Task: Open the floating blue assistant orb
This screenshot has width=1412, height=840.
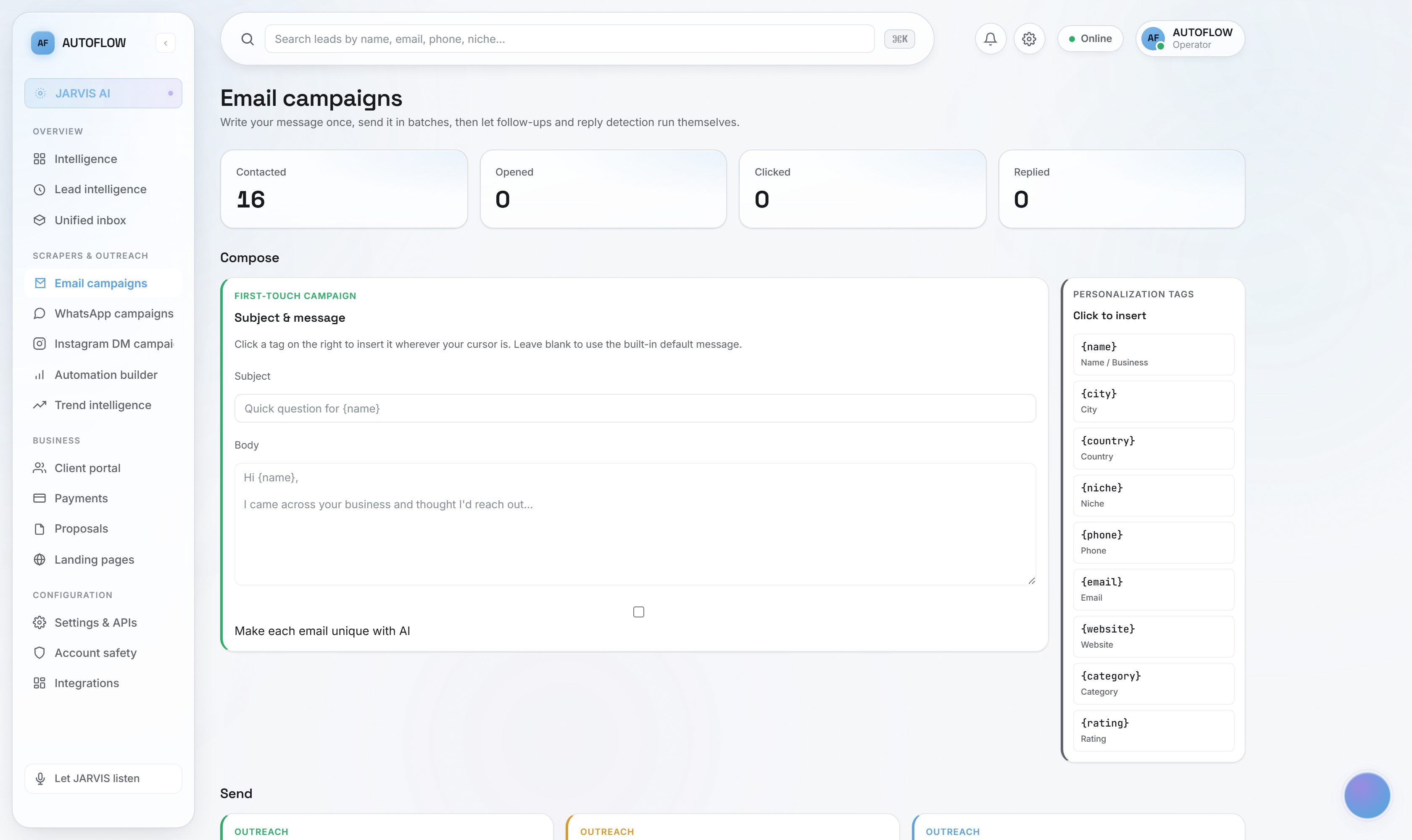Action: 1367,795
